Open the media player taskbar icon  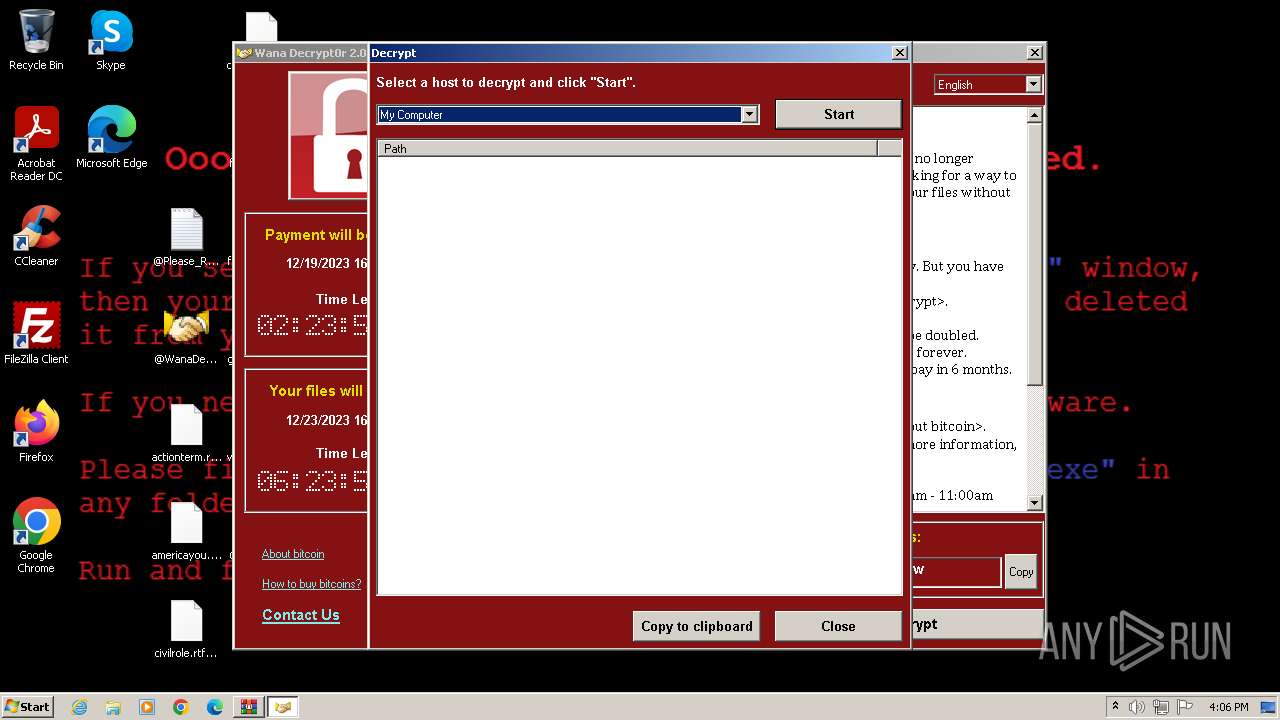[x=147, y=707]
